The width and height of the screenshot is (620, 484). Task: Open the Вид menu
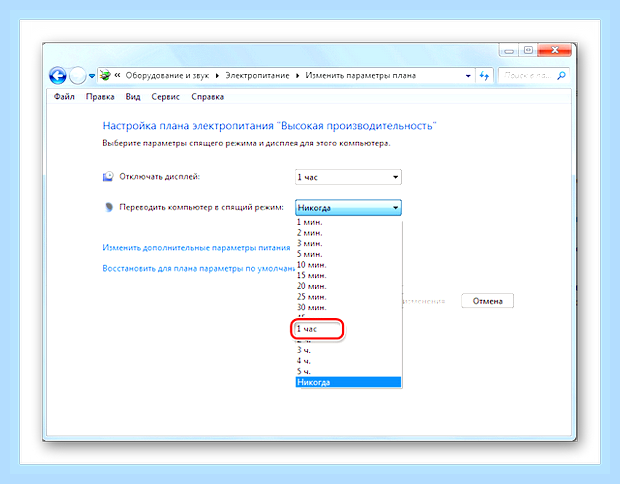point(133,97)
